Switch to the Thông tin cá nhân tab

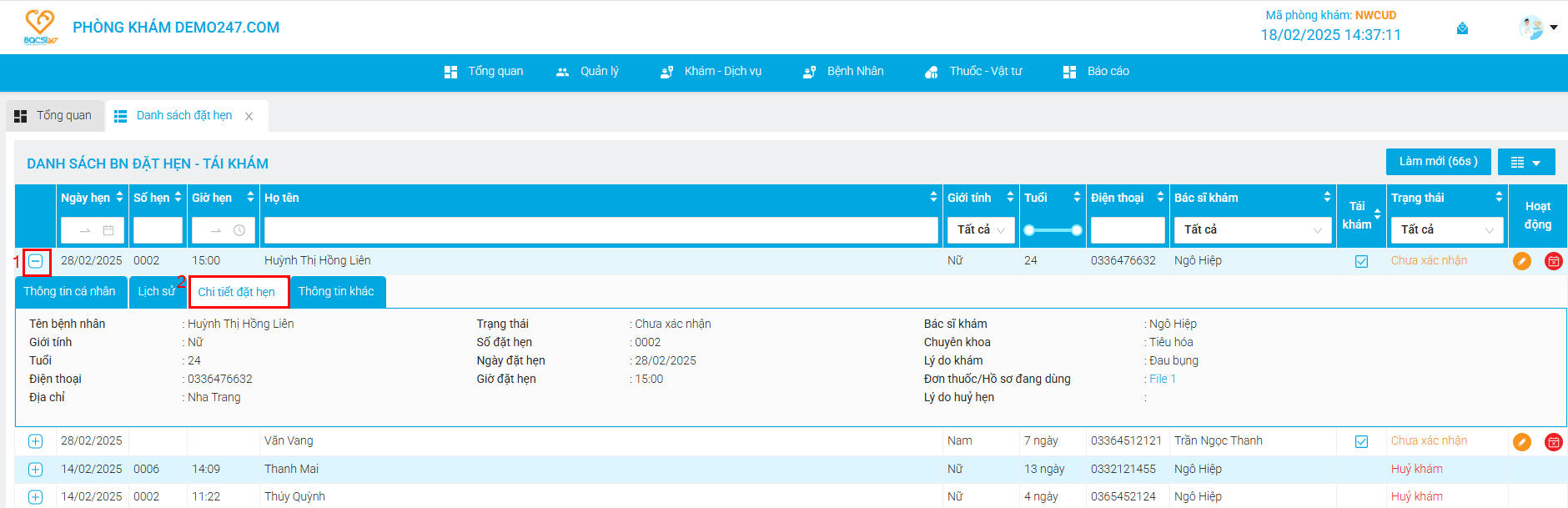tap(70, 292)
